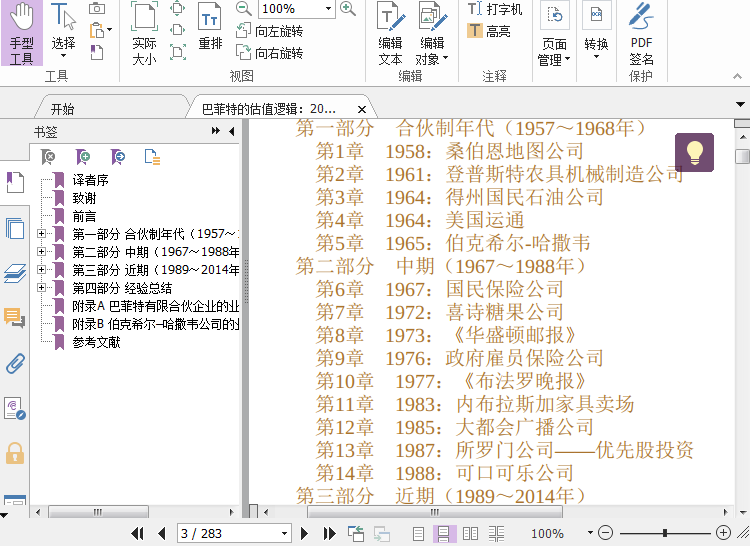Select the Highlight (高亮) tool

pos(489,31)
